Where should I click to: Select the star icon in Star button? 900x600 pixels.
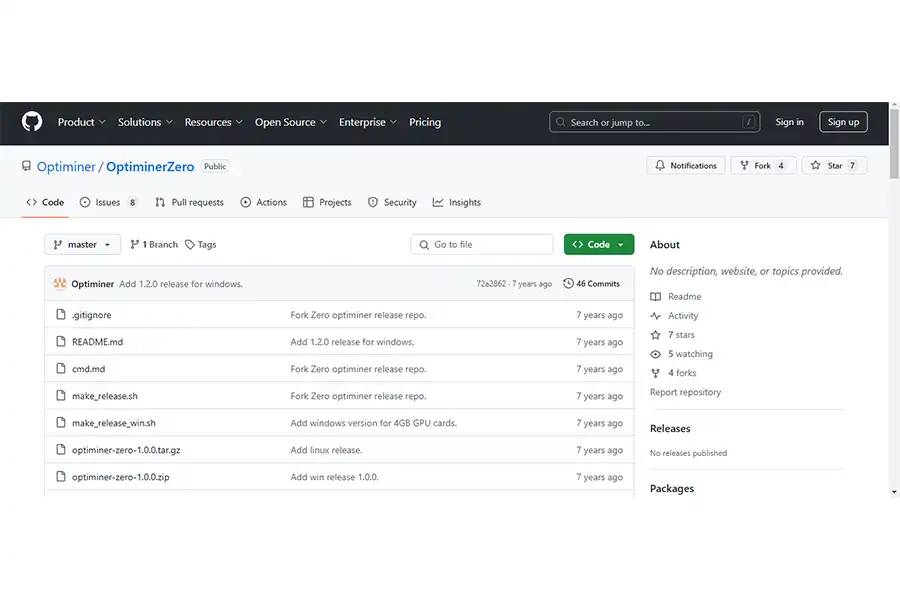pos(815,165)
